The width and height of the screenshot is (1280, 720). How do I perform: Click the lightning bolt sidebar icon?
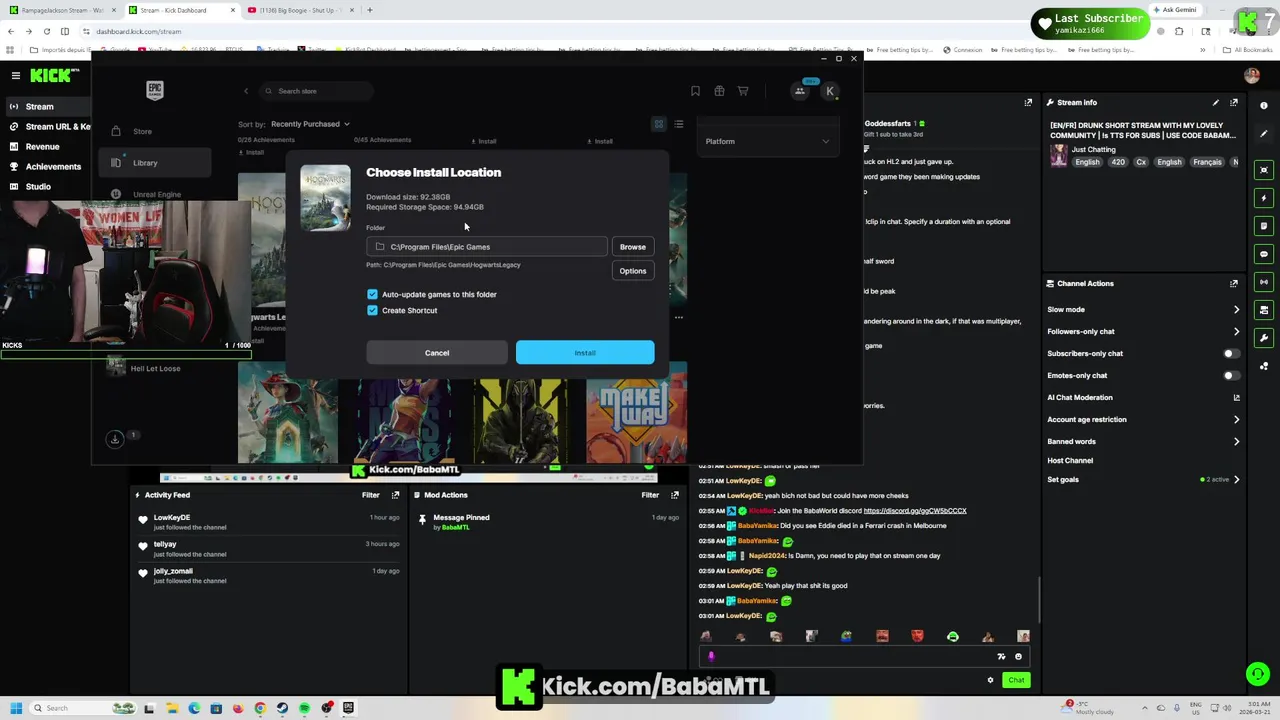1264,198
